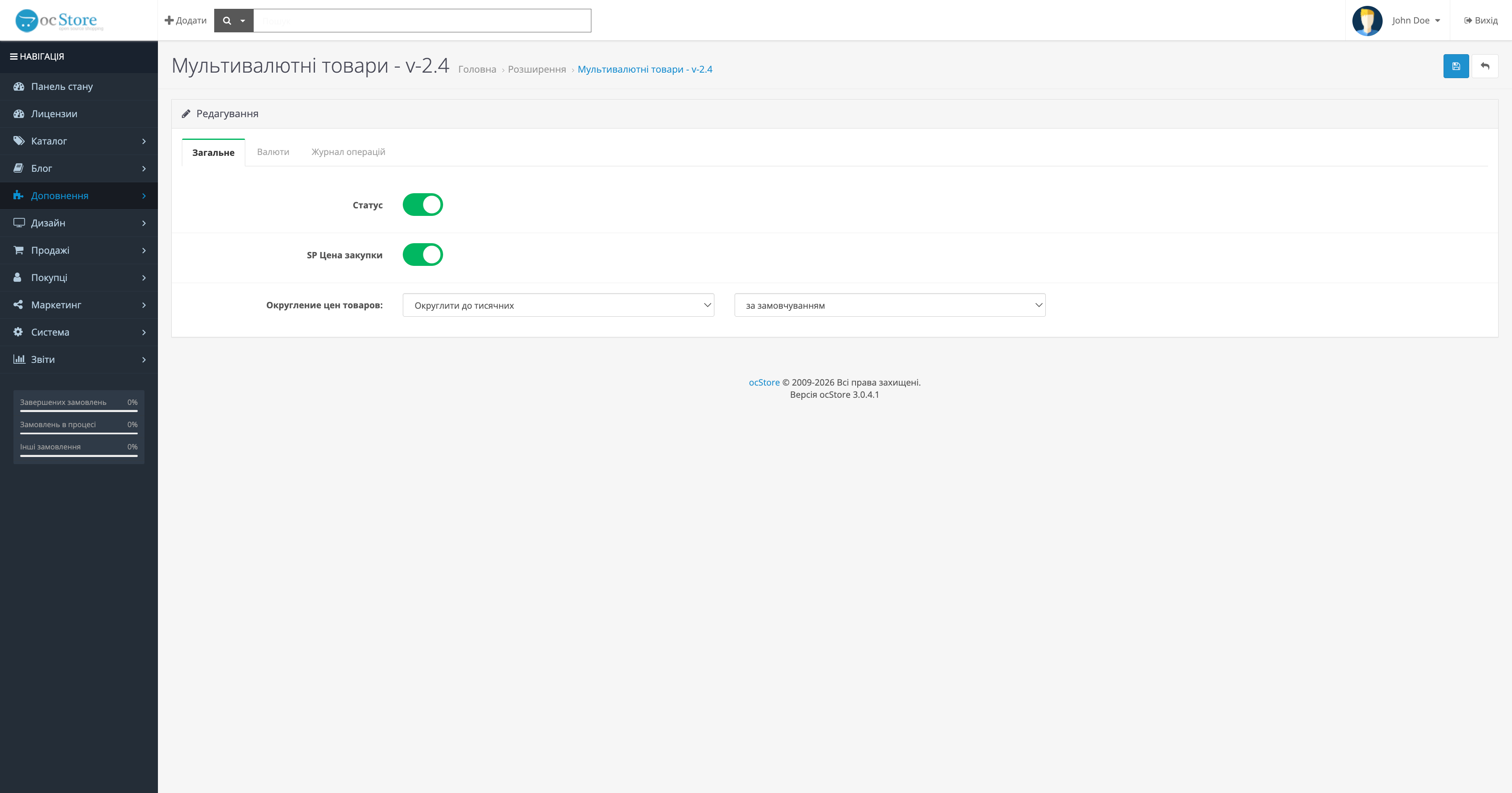Viewport: 1512px width, 793px height.
Task: Click into the top search field
Action: (421, 21)
